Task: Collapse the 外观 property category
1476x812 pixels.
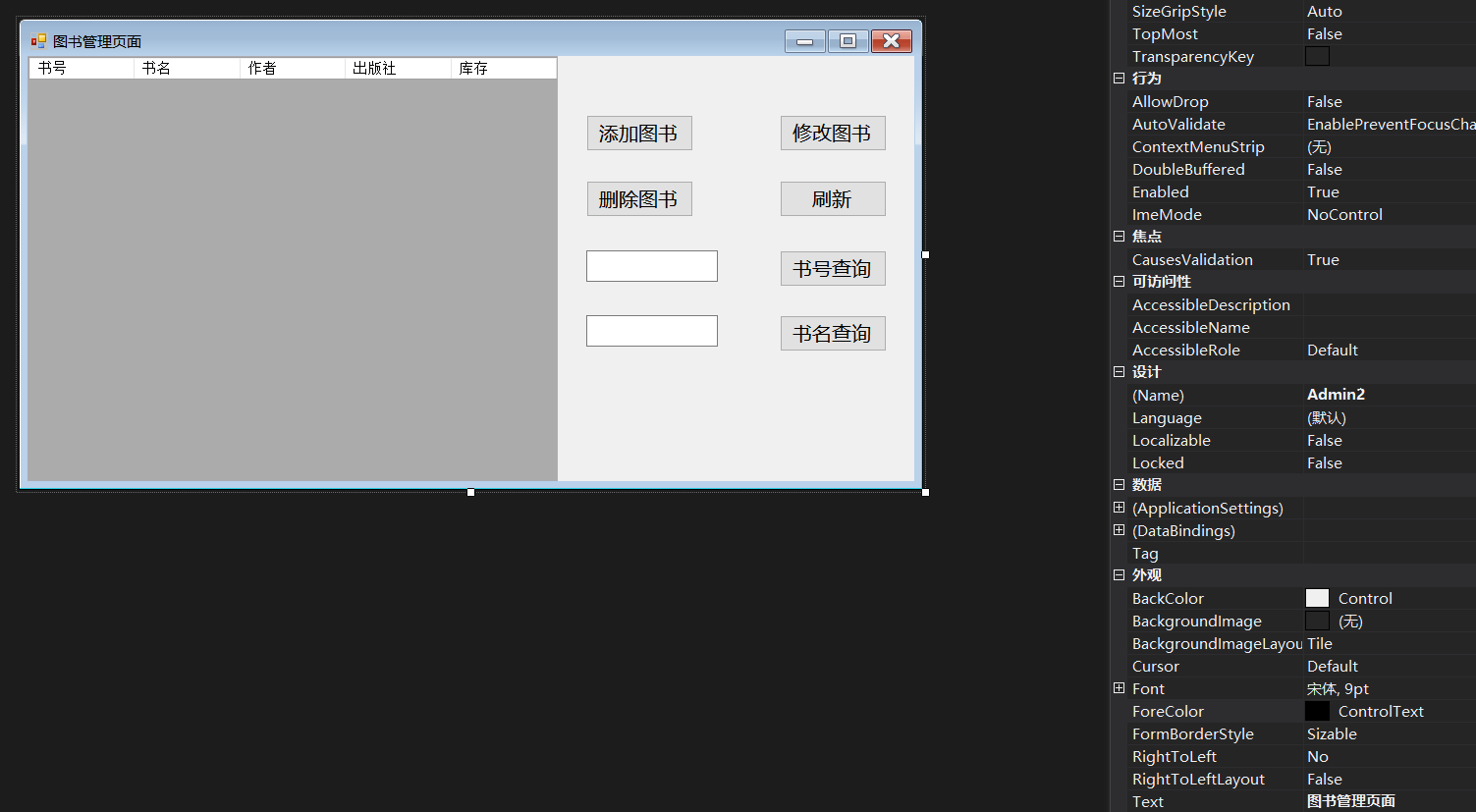Action: point(1119,575)
